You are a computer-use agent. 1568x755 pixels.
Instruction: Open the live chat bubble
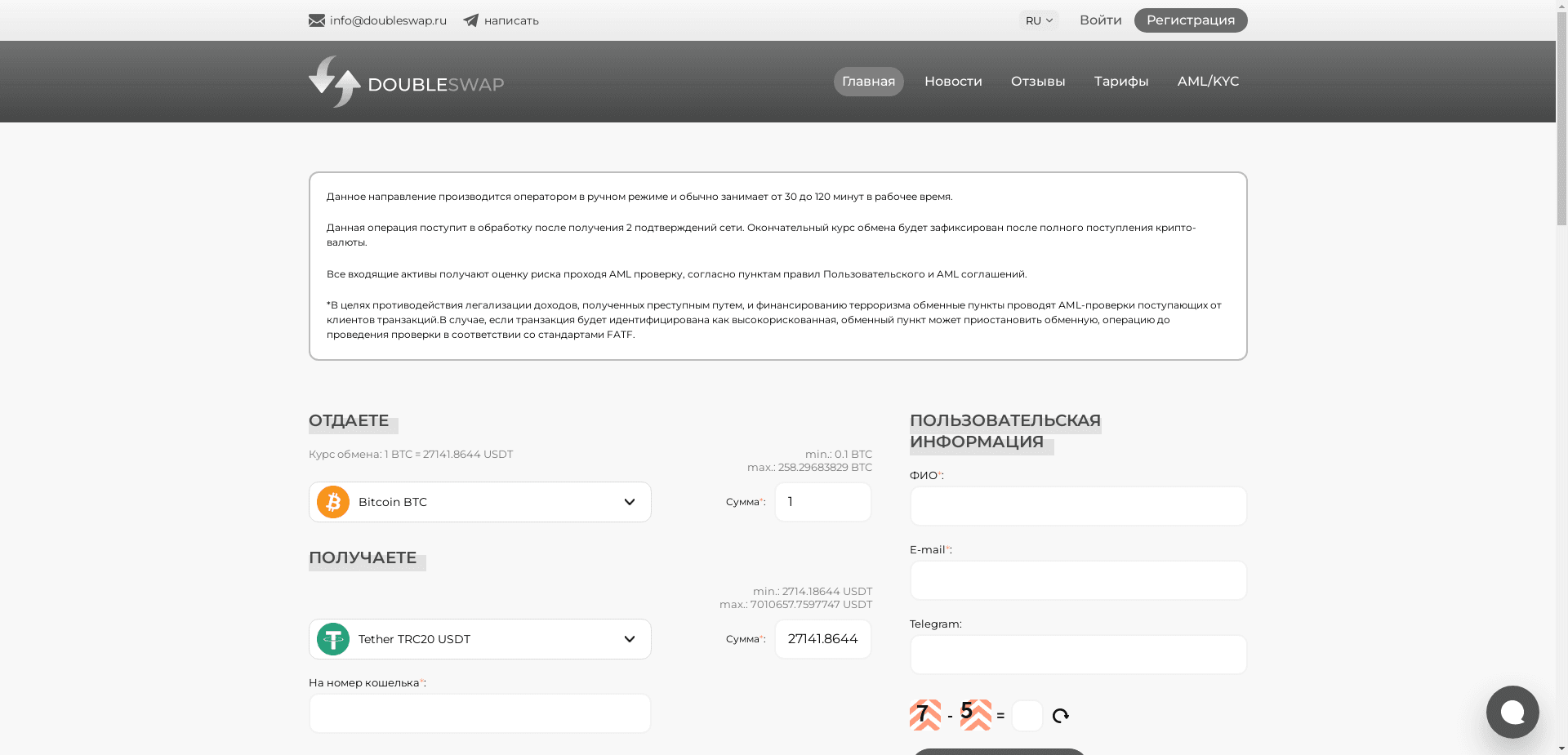tap(1512, 712)
